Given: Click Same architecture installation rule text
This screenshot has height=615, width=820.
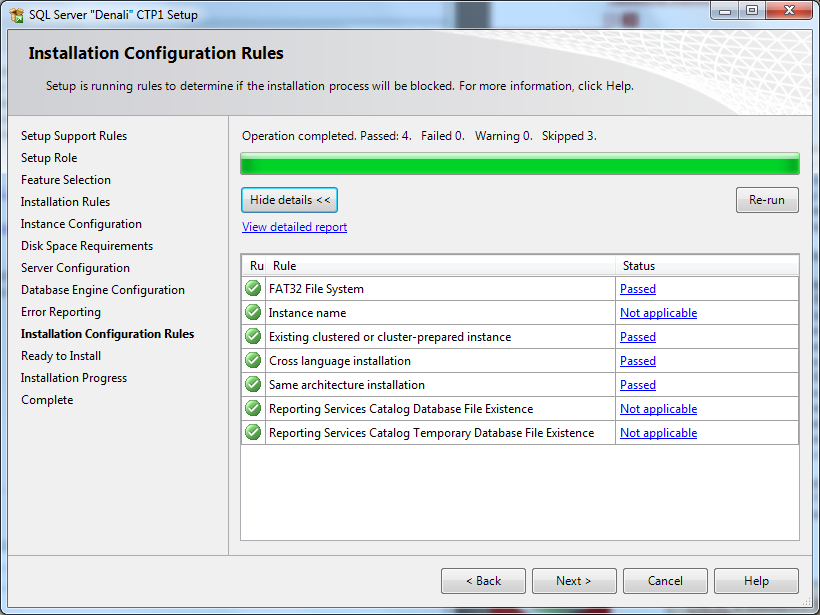Looking at the screenshot, I should tap(346, 385).
